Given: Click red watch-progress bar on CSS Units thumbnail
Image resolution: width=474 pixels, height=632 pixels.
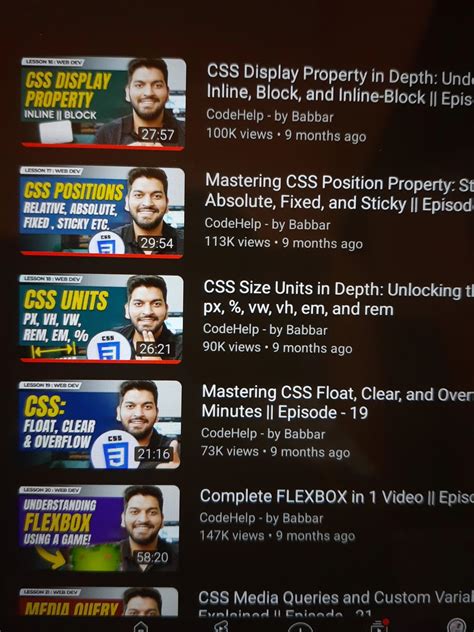Looking at the screenshot, I should [x=101, y=361].
